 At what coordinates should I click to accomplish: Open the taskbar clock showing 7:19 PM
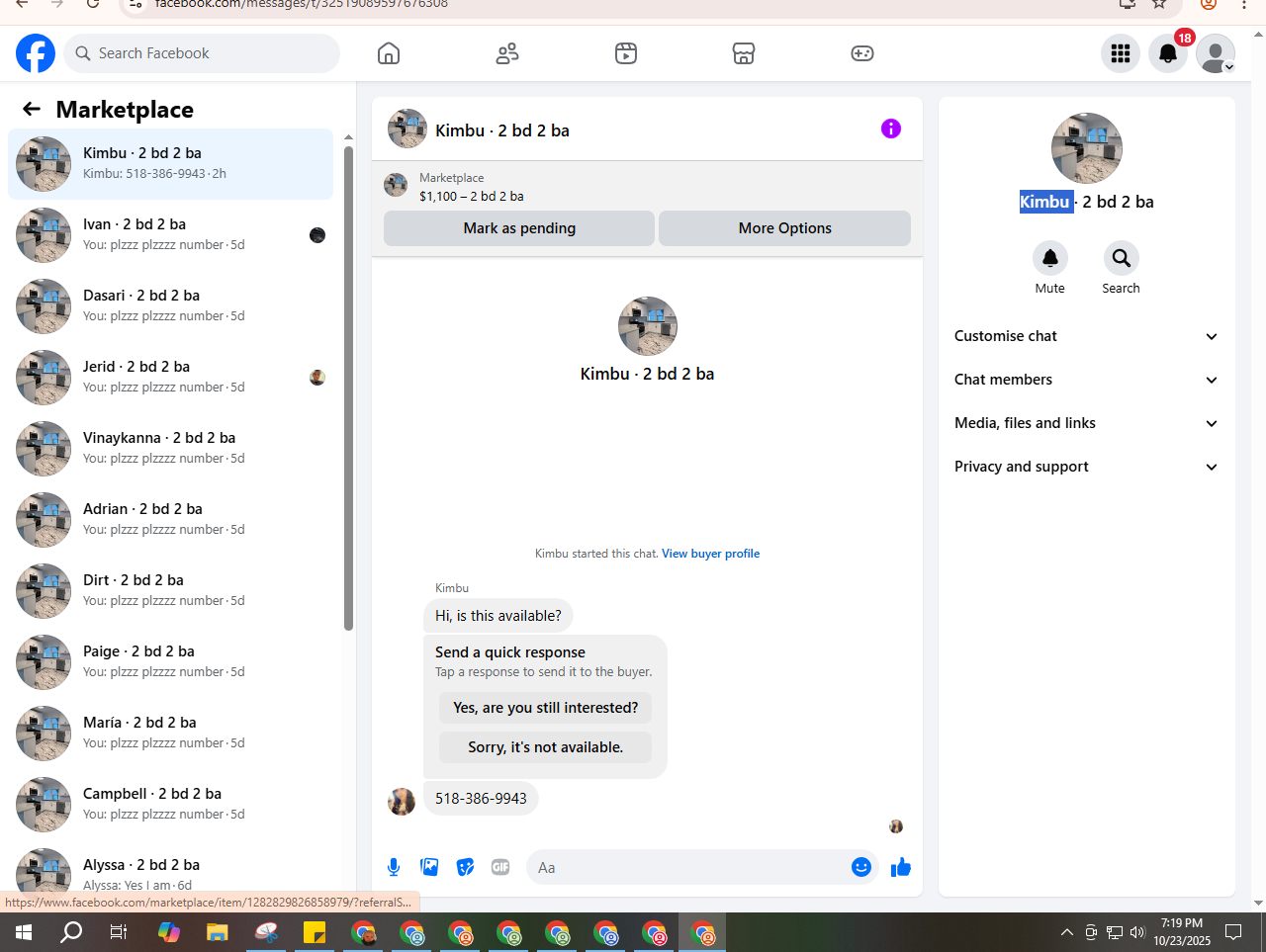tap(1182, 932)
